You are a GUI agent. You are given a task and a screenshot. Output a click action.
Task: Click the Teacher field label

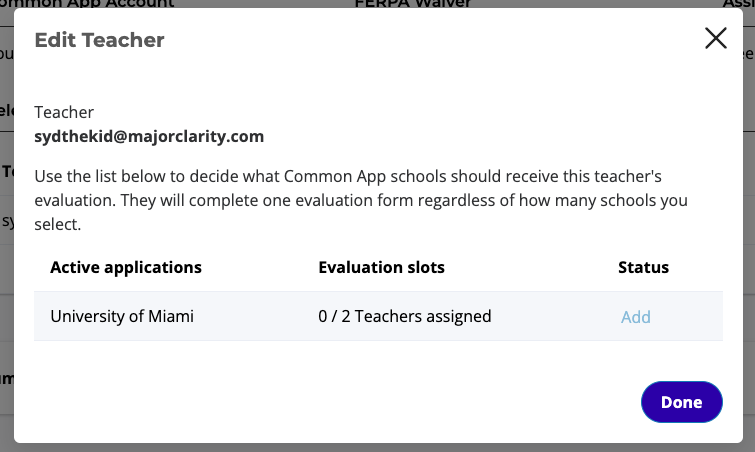click(x=64, y=112)
